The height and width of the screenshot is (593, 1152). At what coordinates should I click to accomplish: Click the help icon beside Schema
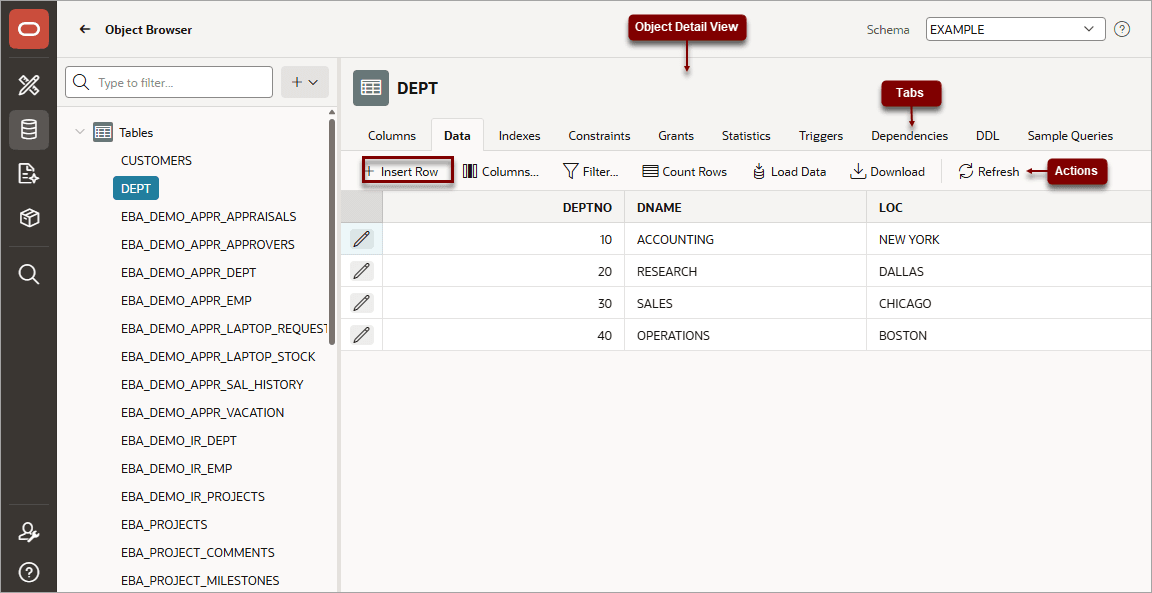[1122, 29]
